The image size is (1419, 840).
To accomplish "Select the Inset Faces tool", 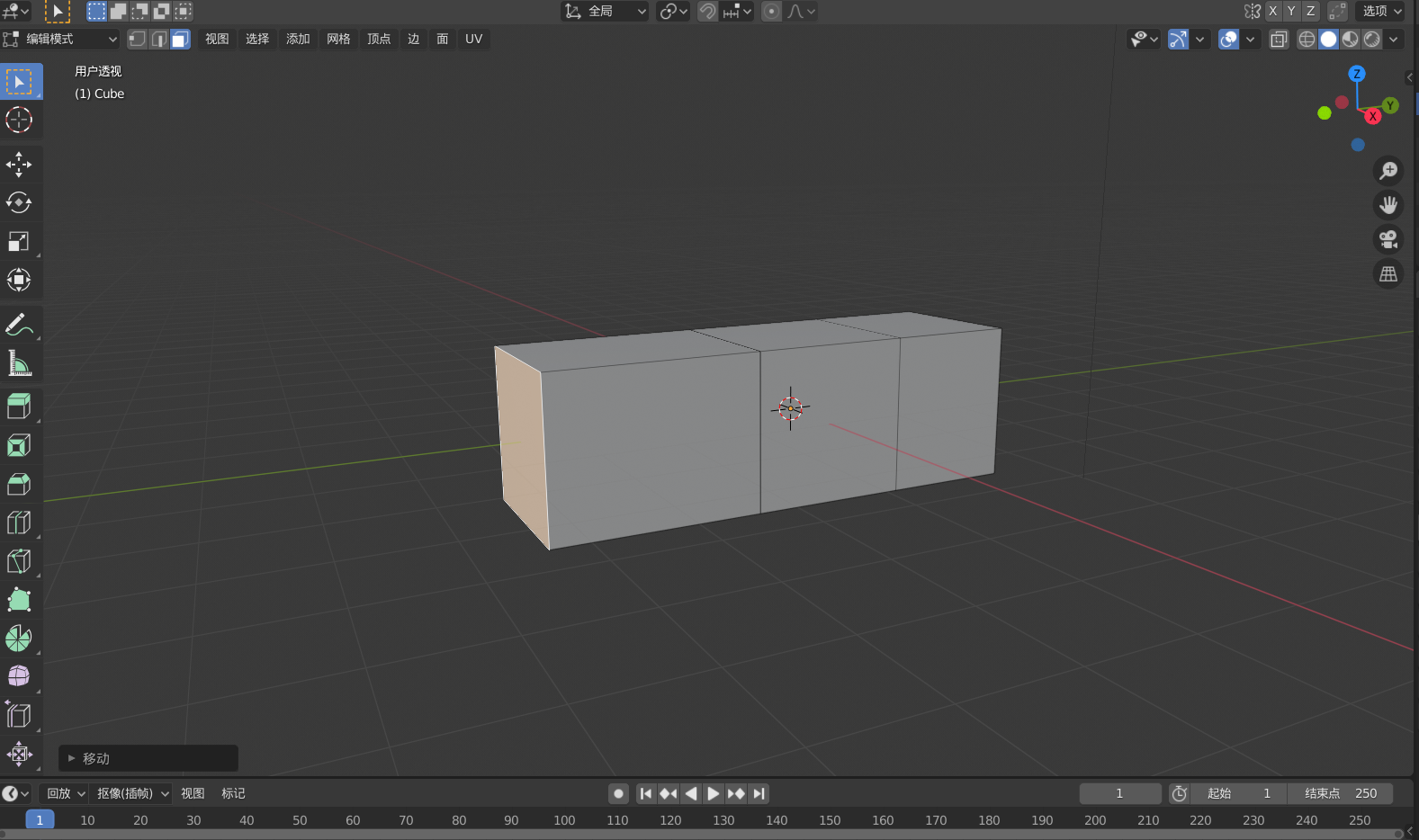I will pyautogui.click(x=20, y=445).
